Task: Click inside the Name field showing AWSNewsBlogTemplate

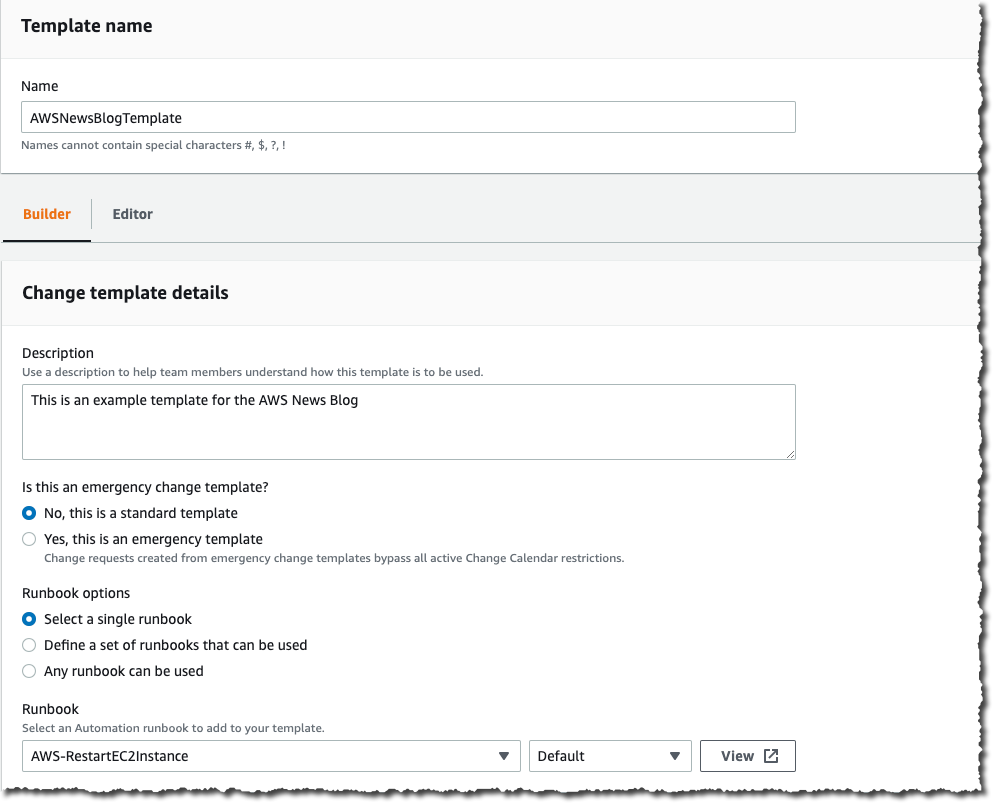Action: (x=408, y=117)
